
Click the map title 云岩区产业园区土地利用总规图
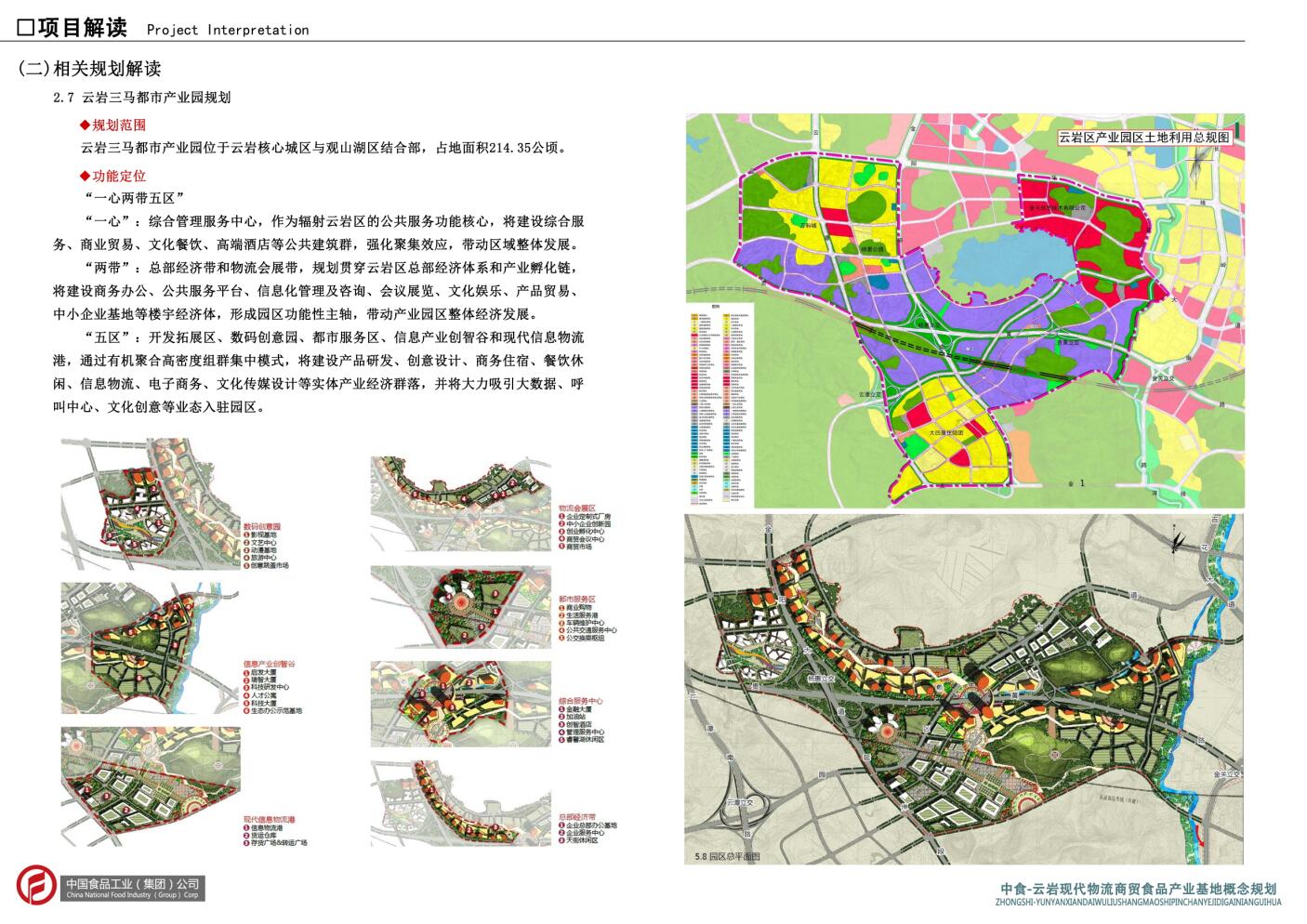[1145, 137]
